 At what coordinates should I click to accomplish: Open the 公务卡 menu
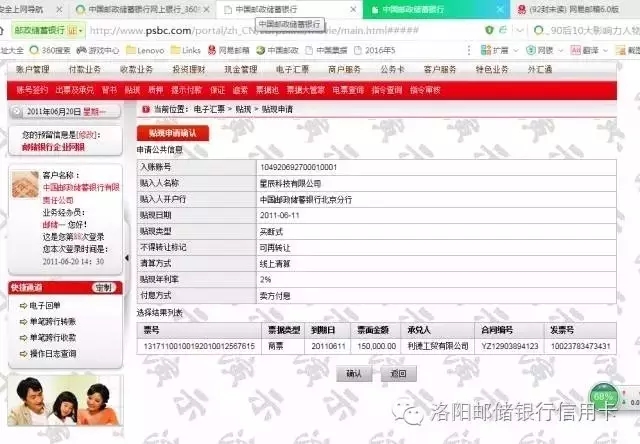tap(392, 69)
